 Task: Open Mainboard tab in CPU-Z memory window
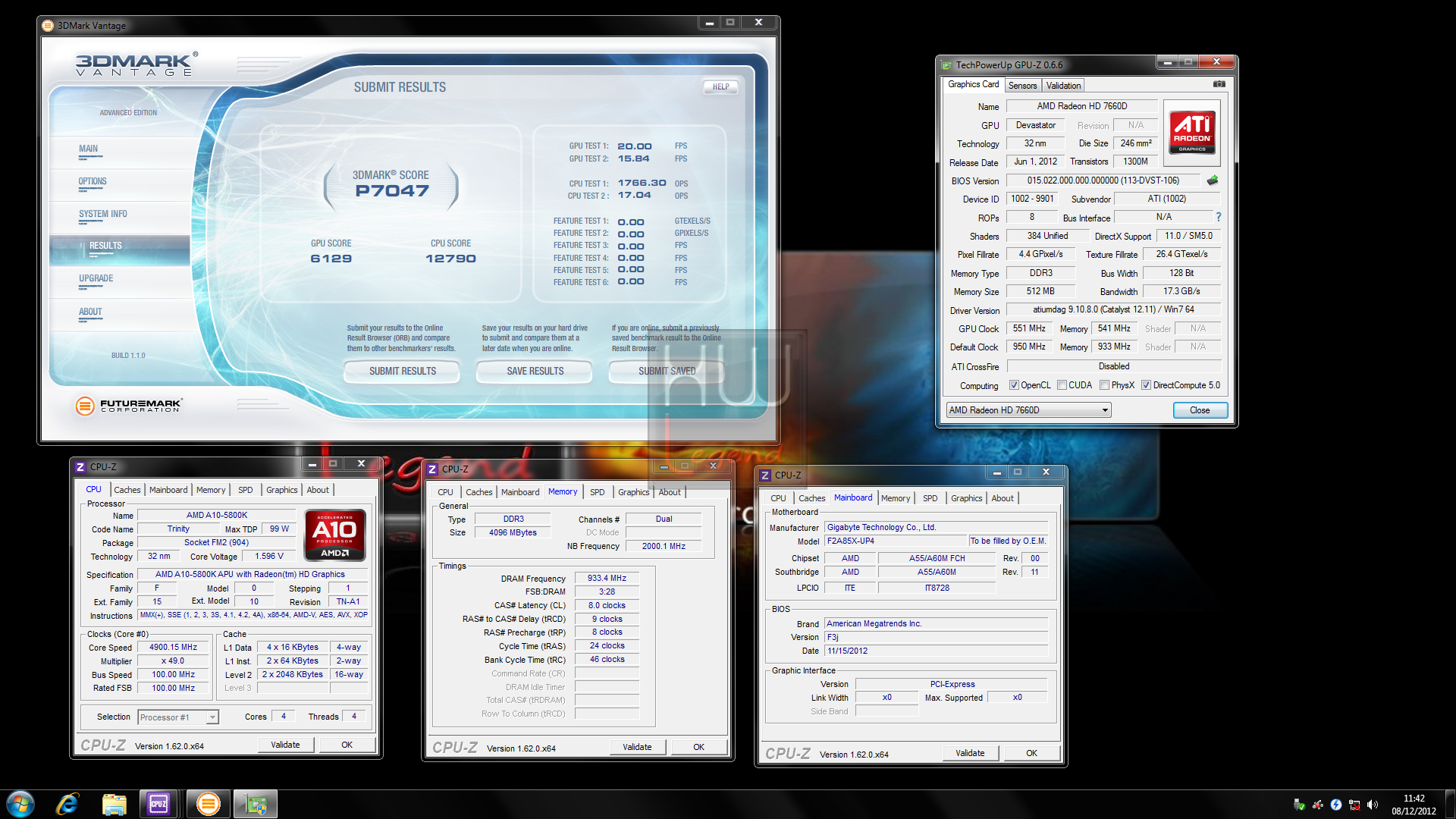point(520,492)
